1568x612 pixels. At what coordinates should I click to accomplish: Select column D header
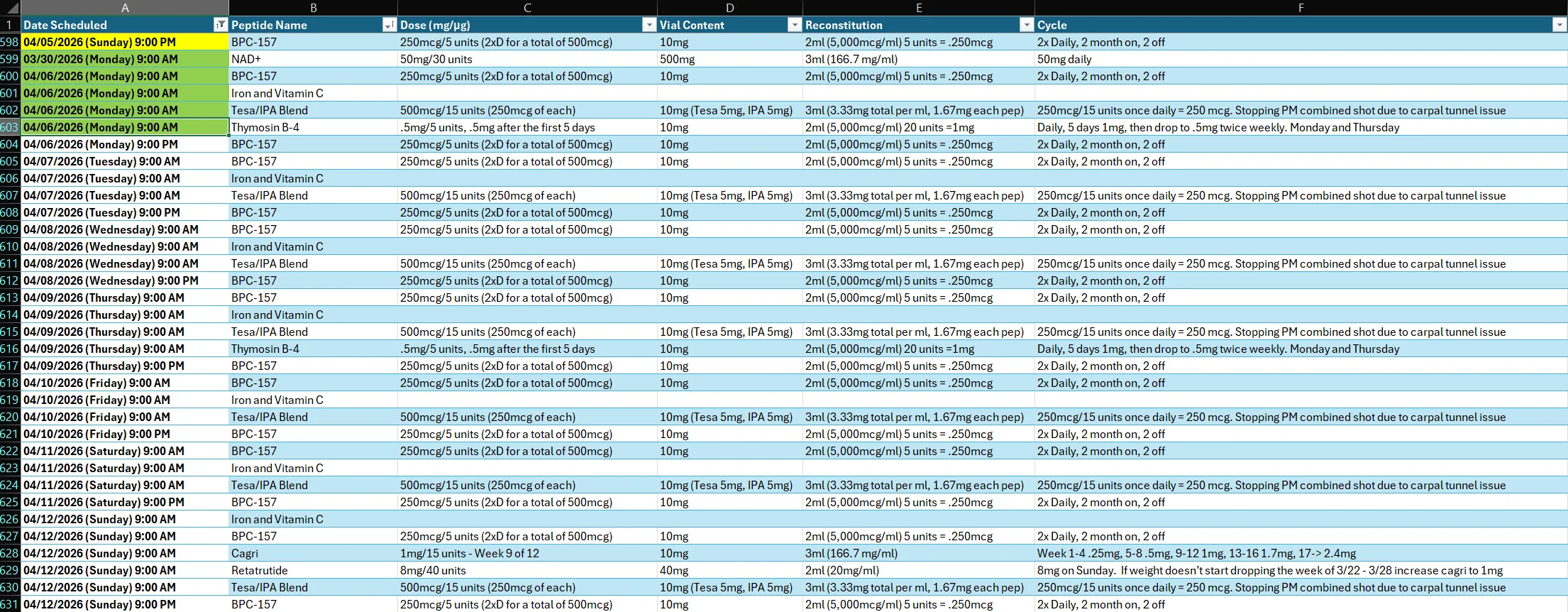pos(730,8)
